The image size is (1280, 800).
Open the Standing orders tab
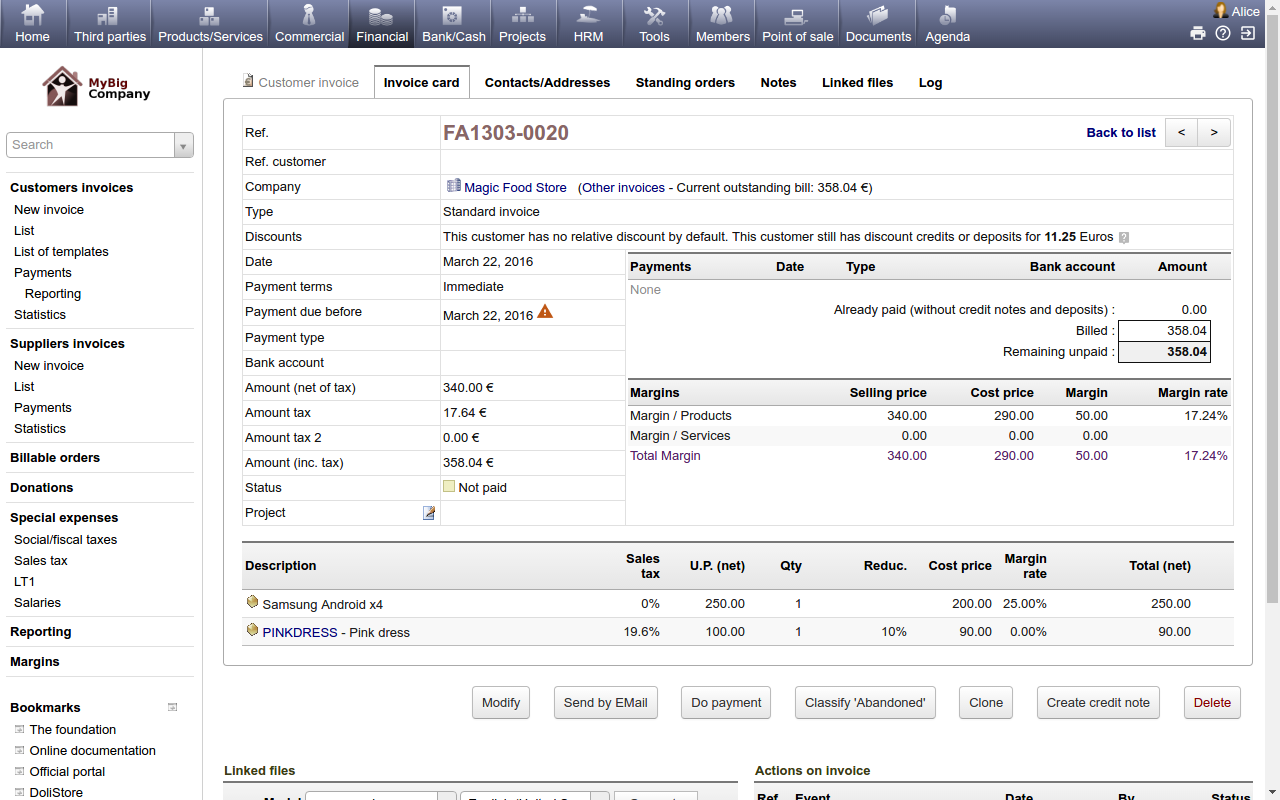tap(685, 83)
